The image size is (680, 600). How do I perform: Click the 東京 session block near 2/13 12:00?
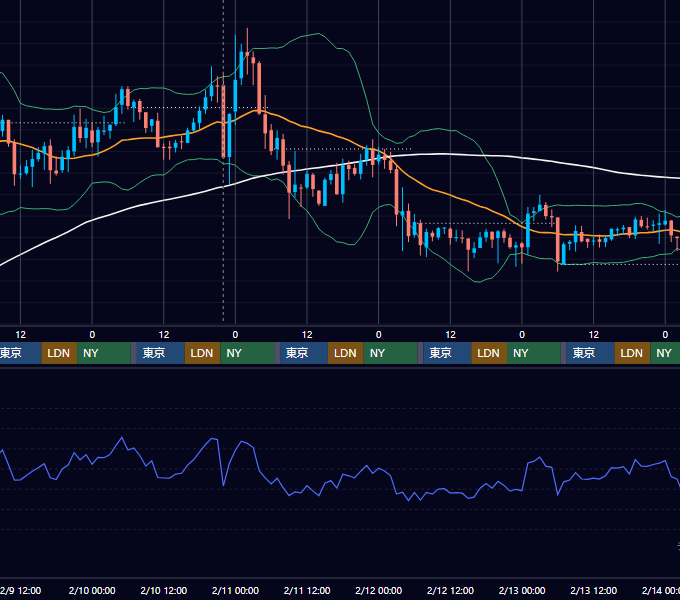click(590, 353)
